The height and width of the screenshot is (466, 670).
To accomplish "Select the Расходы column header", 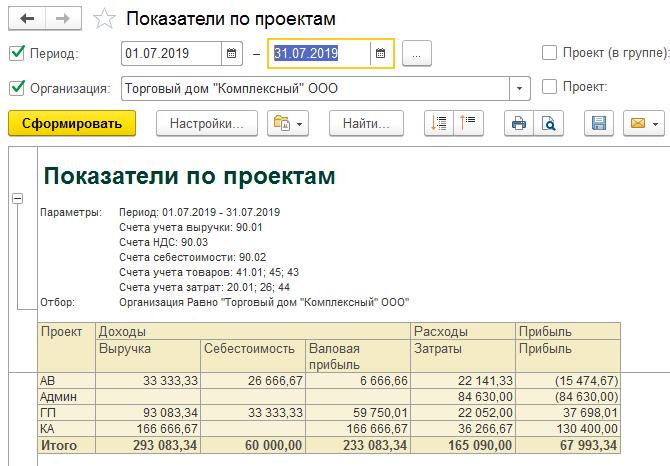I will coord(463,331).
